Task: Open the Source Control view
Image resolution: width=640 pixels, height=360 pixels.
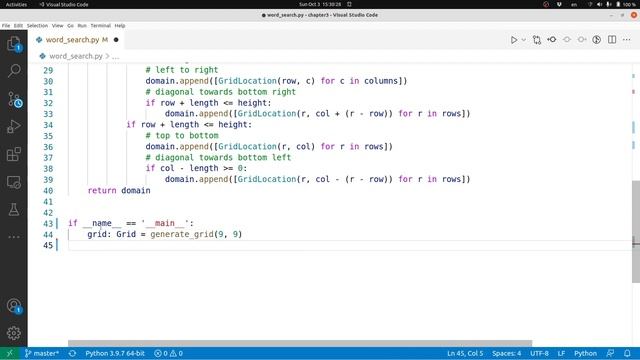Action: (14, 99)
